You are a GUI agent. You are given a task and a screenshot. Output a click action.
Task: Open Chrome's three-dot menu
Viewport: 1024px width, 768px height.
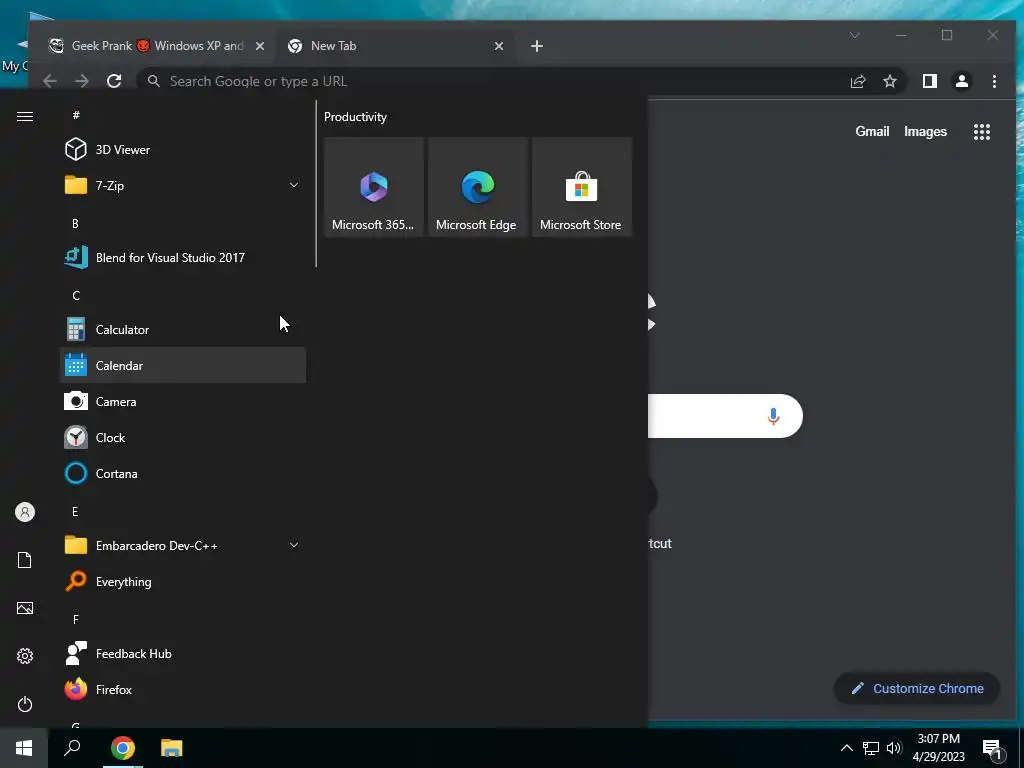[x=995, y=81]
